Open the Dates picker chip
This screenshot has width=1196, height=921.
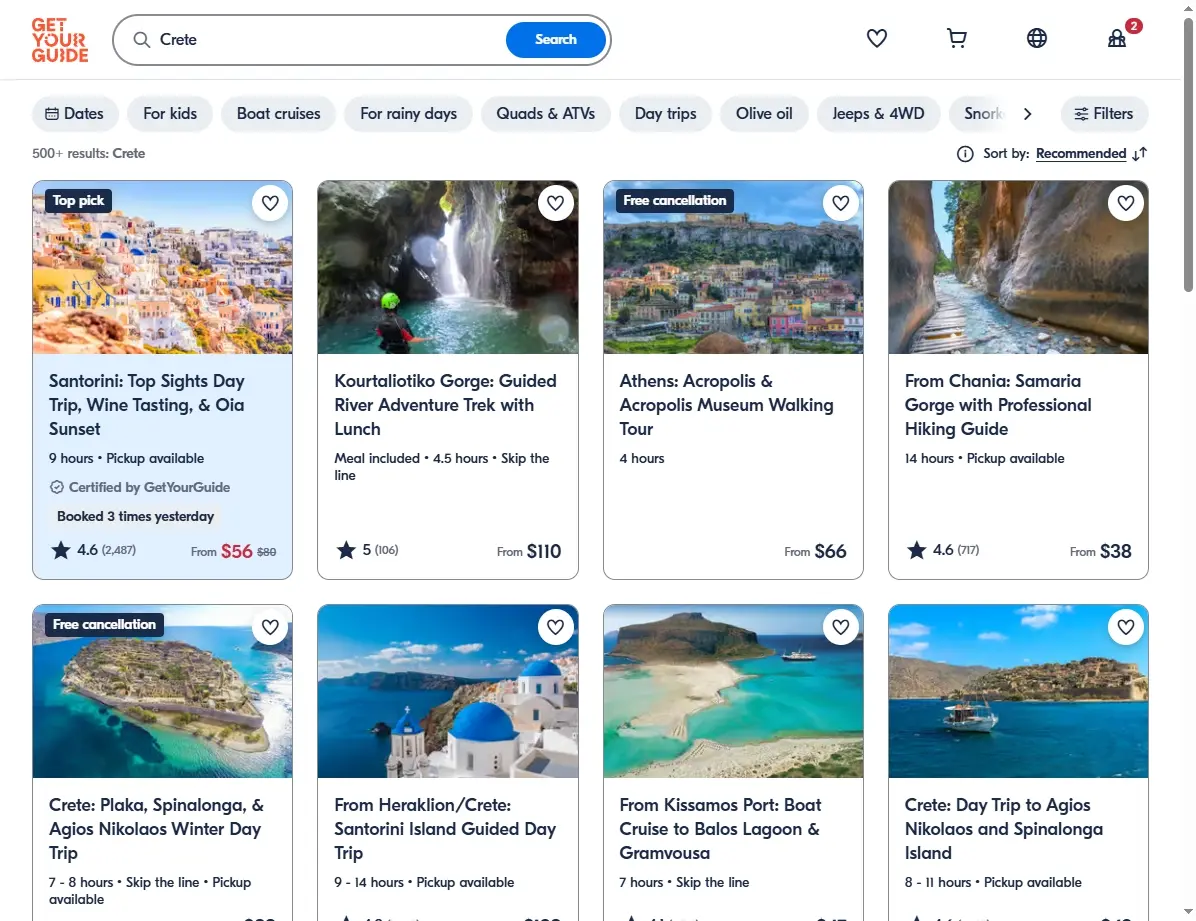point(75,114)
